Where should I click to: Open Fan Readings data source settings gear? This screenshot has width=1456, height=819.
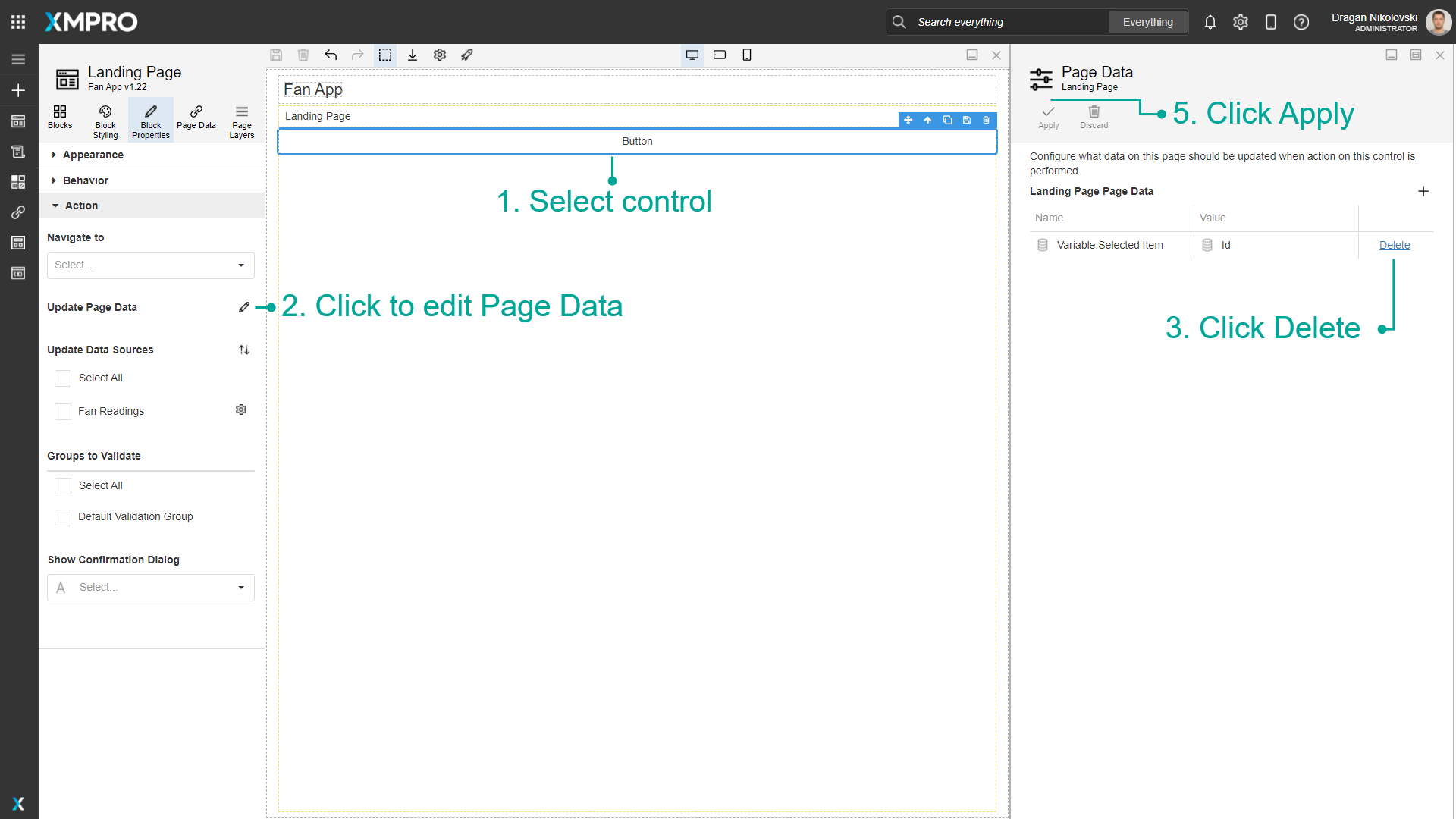tap(241, 409)
